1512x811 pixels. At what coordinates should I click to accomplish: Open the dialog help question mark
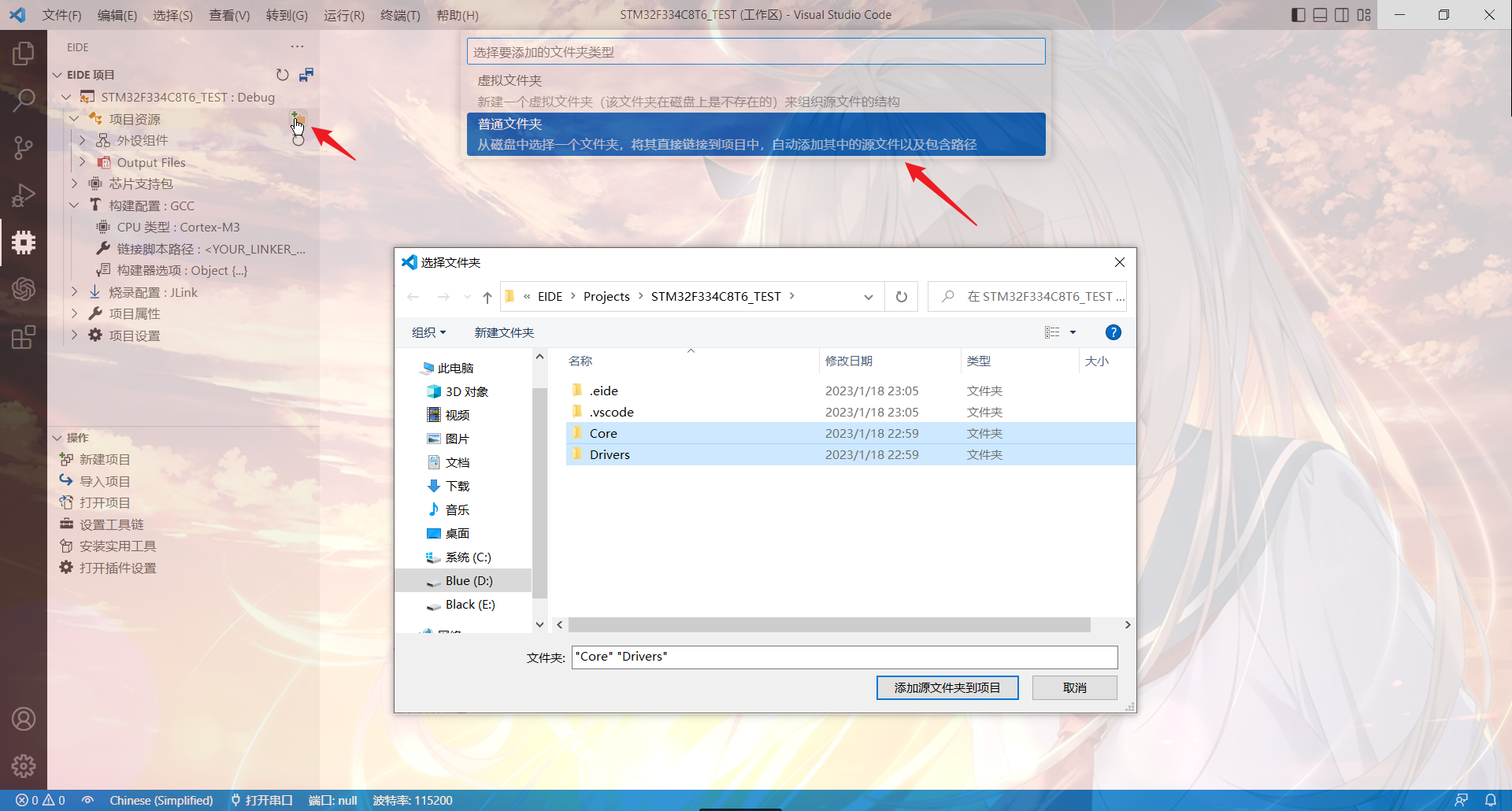pyautogui.click(x=1113, y=332)
